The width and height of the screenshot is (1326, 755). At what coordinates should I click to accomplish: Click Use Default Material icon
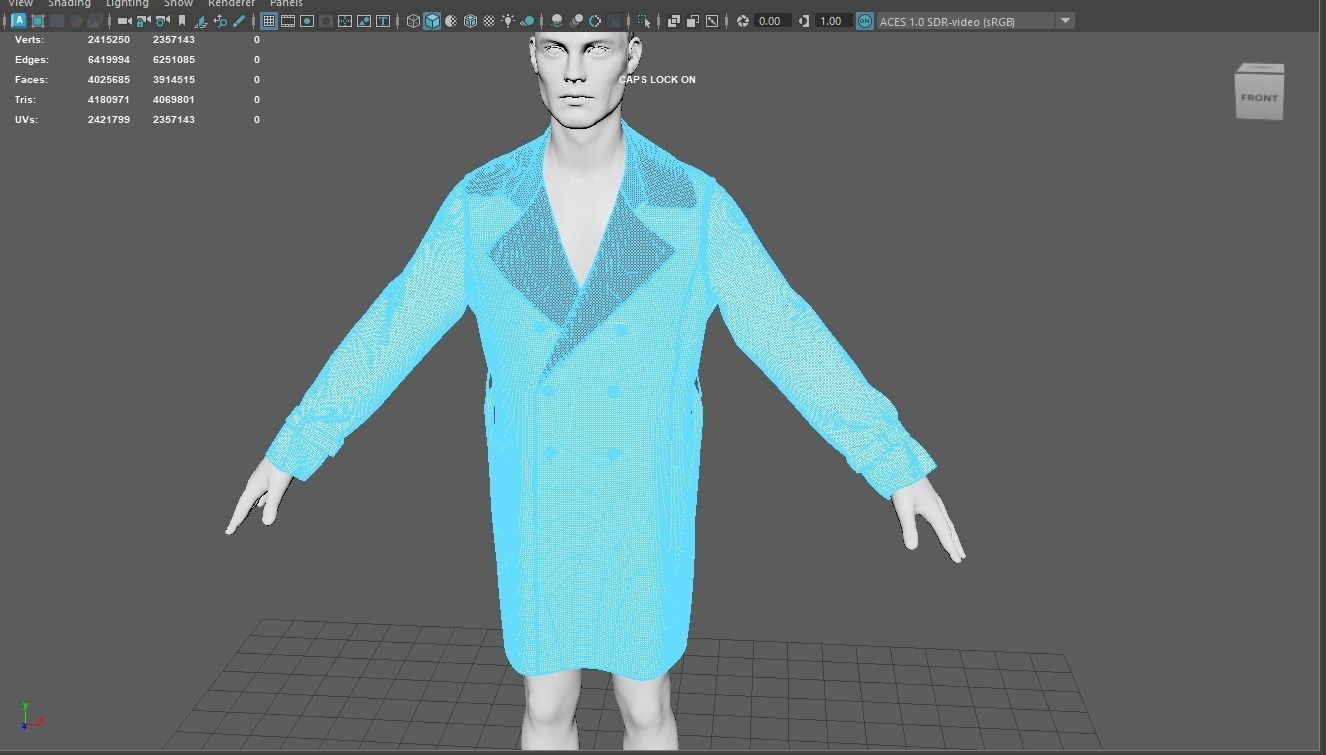coord(451,21)
